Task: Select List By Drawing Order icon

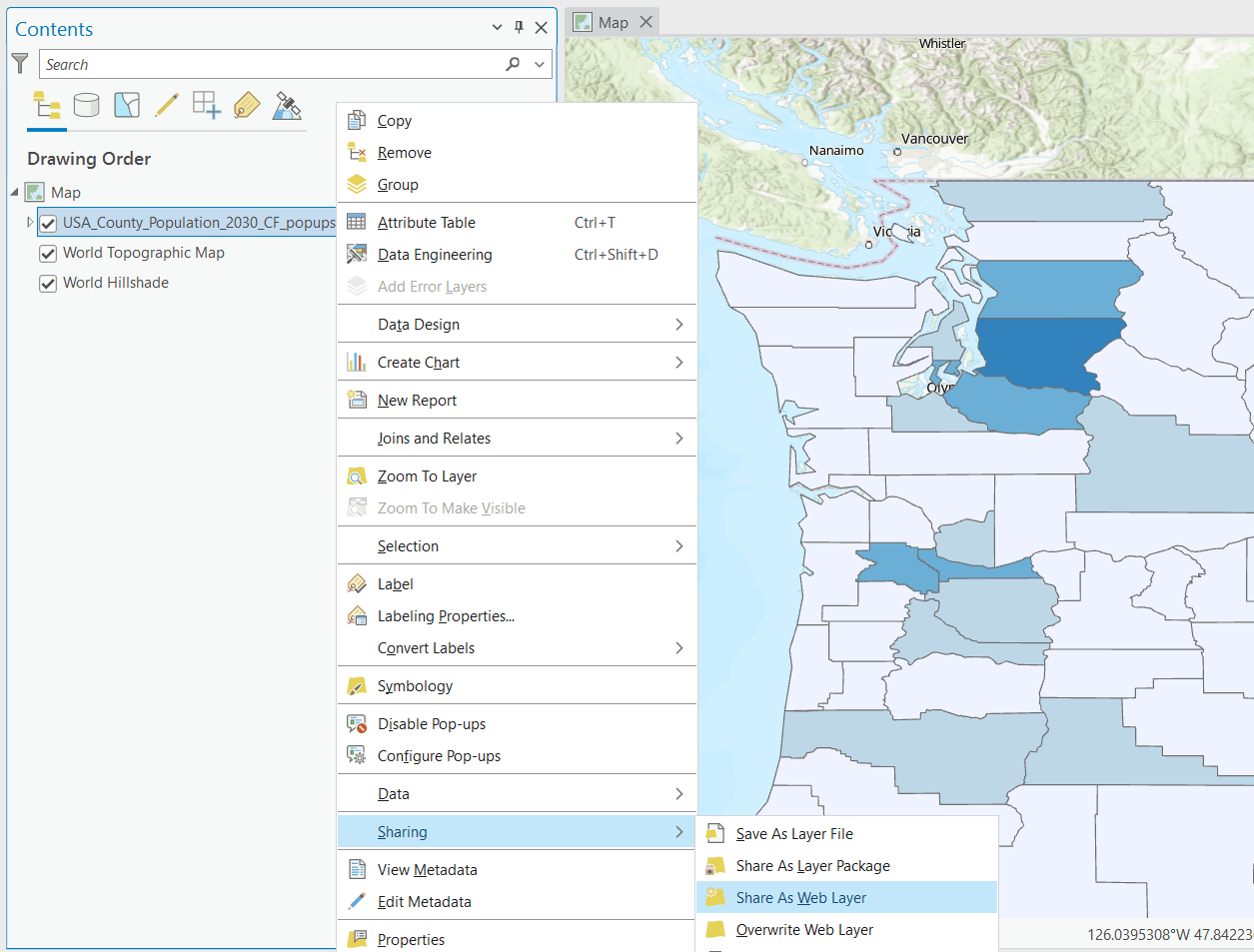Action: tap(47, 105)
